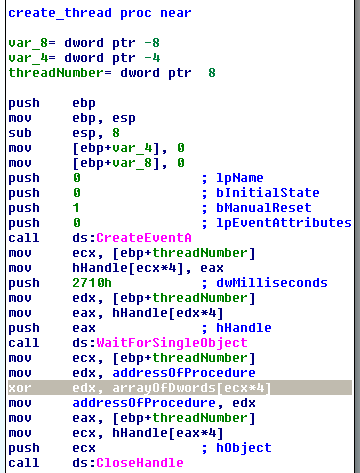Follow the CloseHandle import reference
Viewport: 360px width, 473px height.
pos(140,463)
